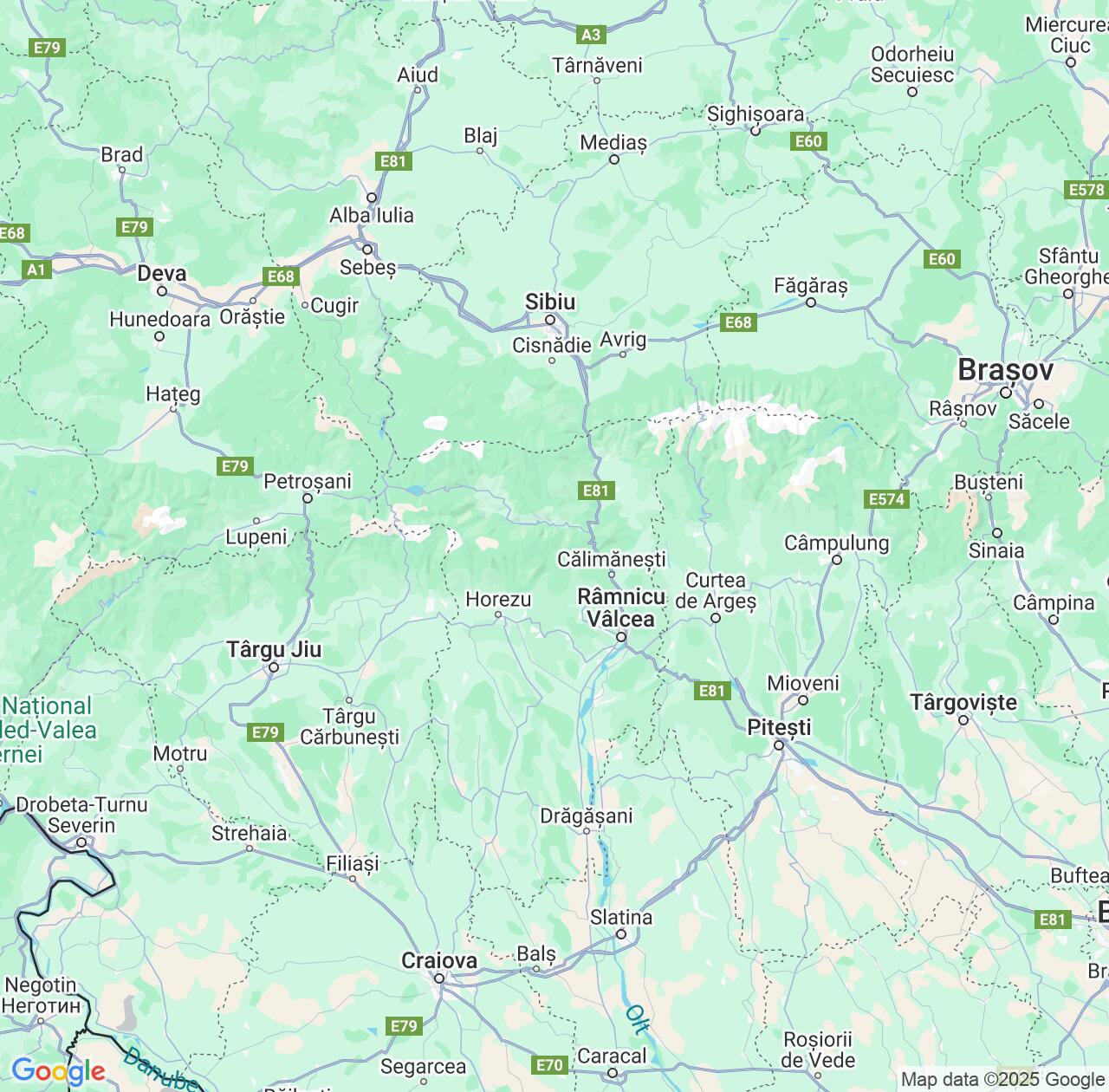Click the E574 road shield
1109x1092 pixels.
887,499
